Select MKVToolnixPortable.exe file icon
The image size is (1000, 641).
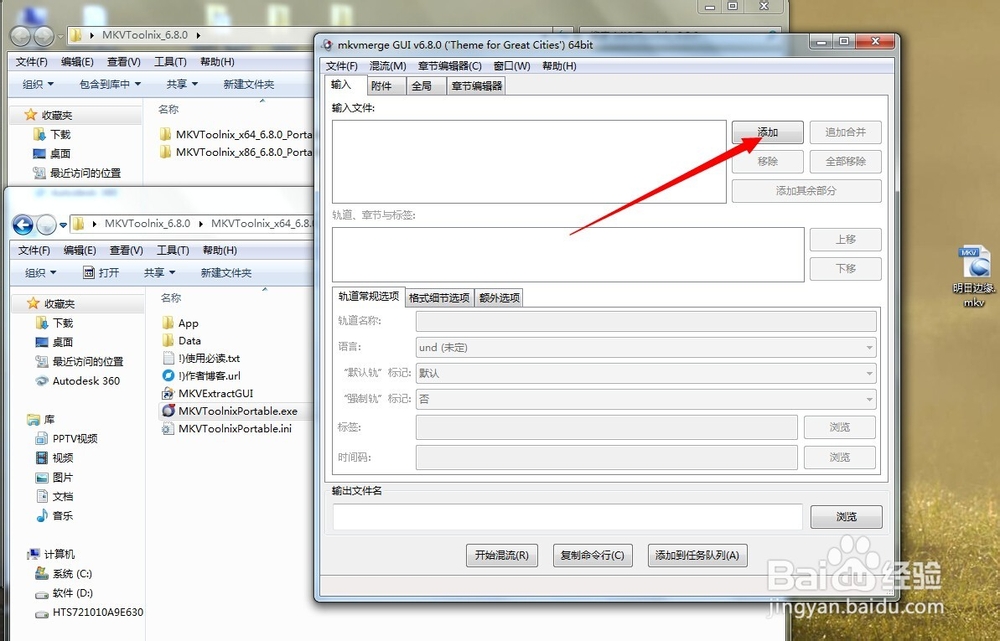pyautogui.click(x=168, y=411)
